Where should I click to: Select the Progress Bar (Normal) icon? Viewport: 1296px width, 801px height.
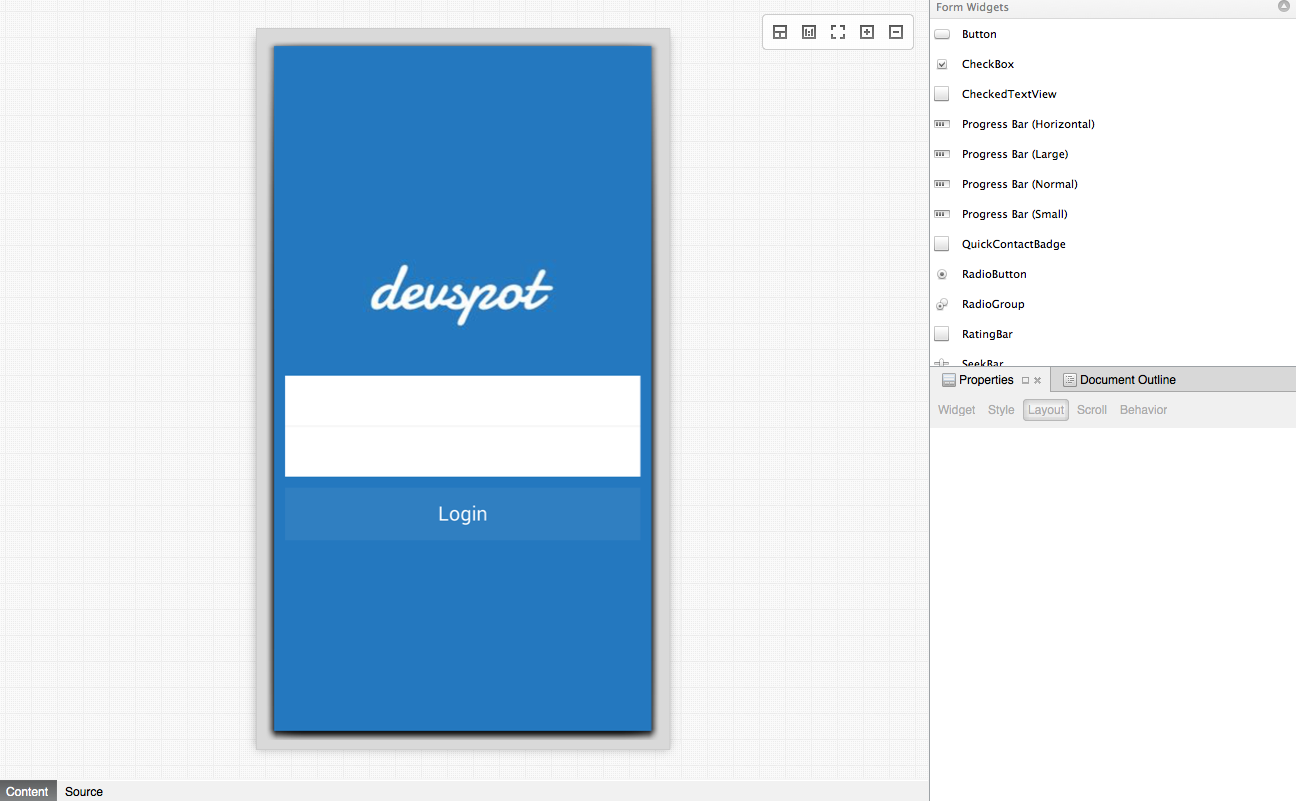942,184
